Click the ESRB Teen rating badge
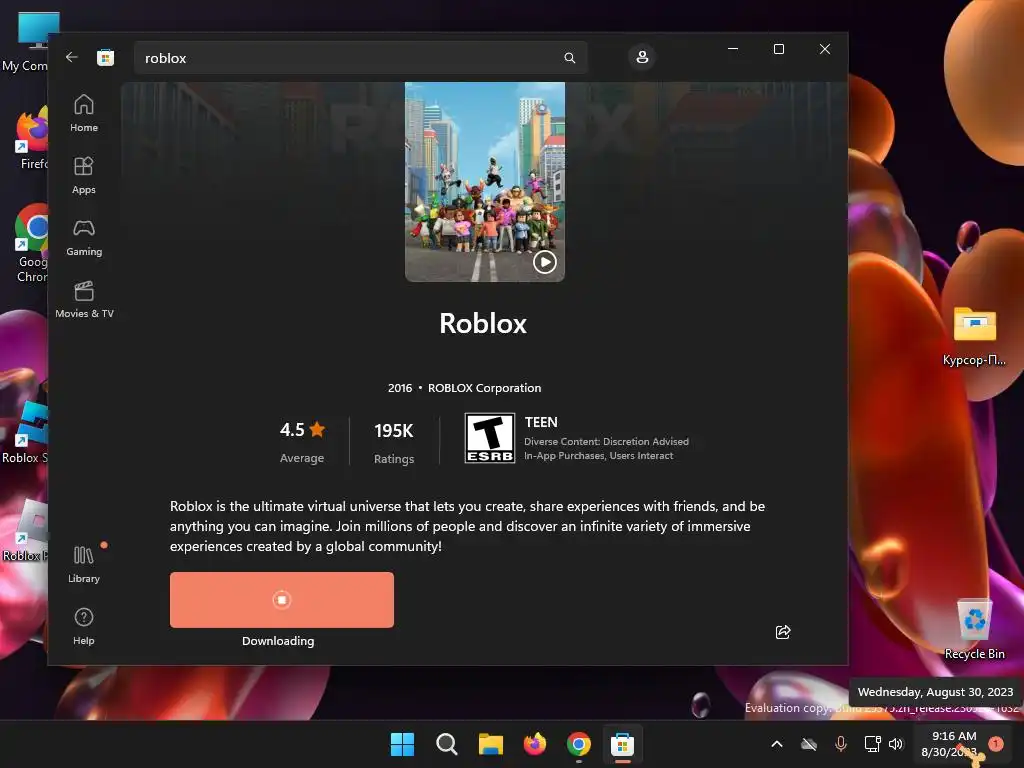Viewport: 1024px width, 768px height. (x=490, y=438)
